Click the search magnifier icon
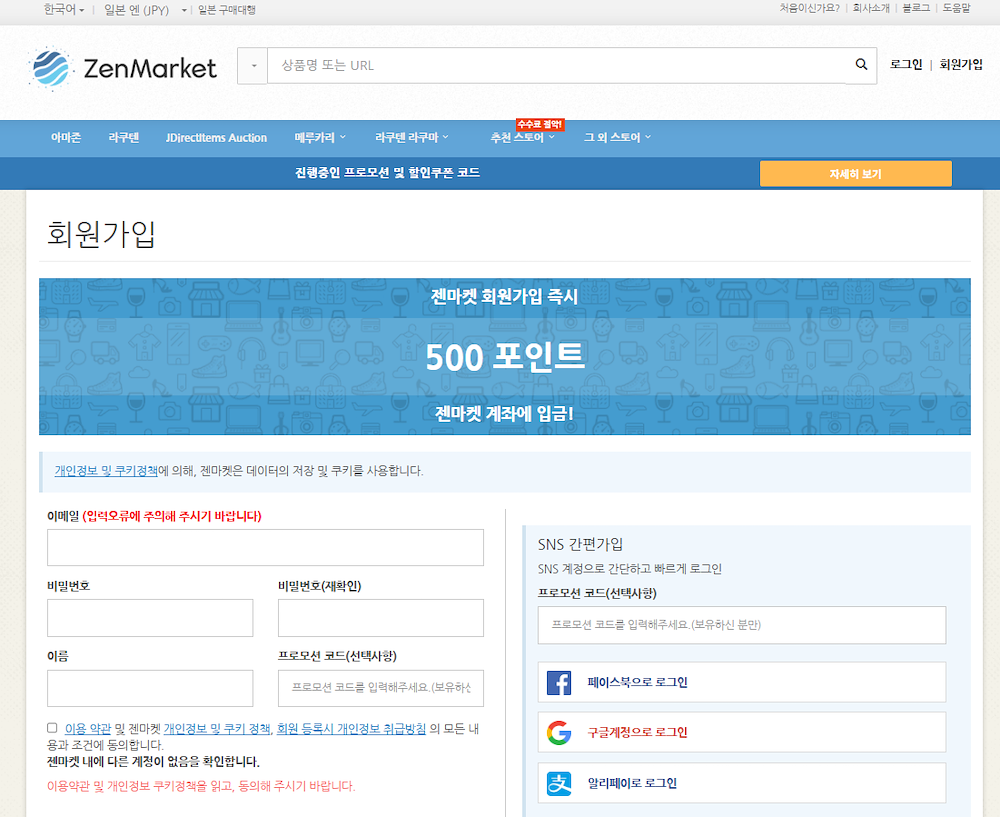Viewport: 1000px width, 817px height. coord(861,64)
